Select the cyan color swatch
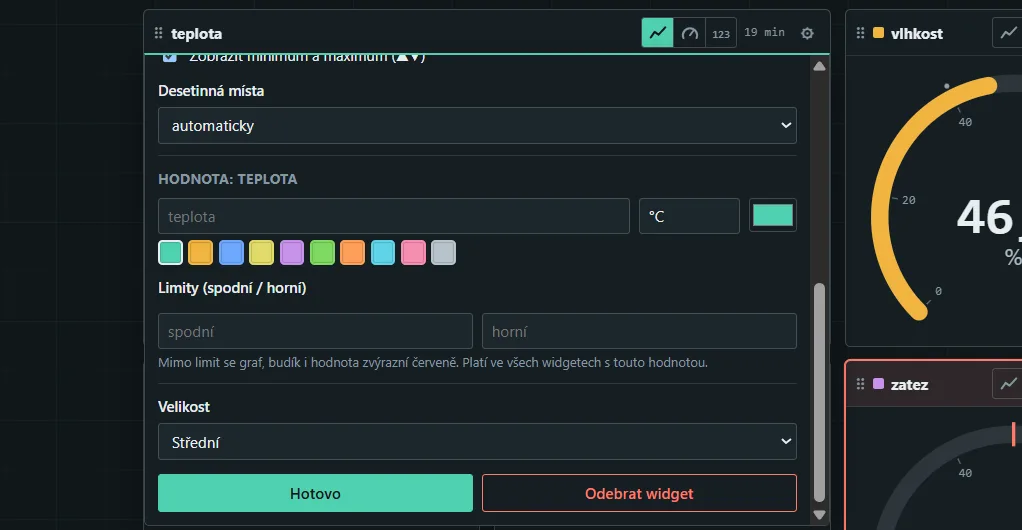1022x530 pixels. [x=383, y=252]
